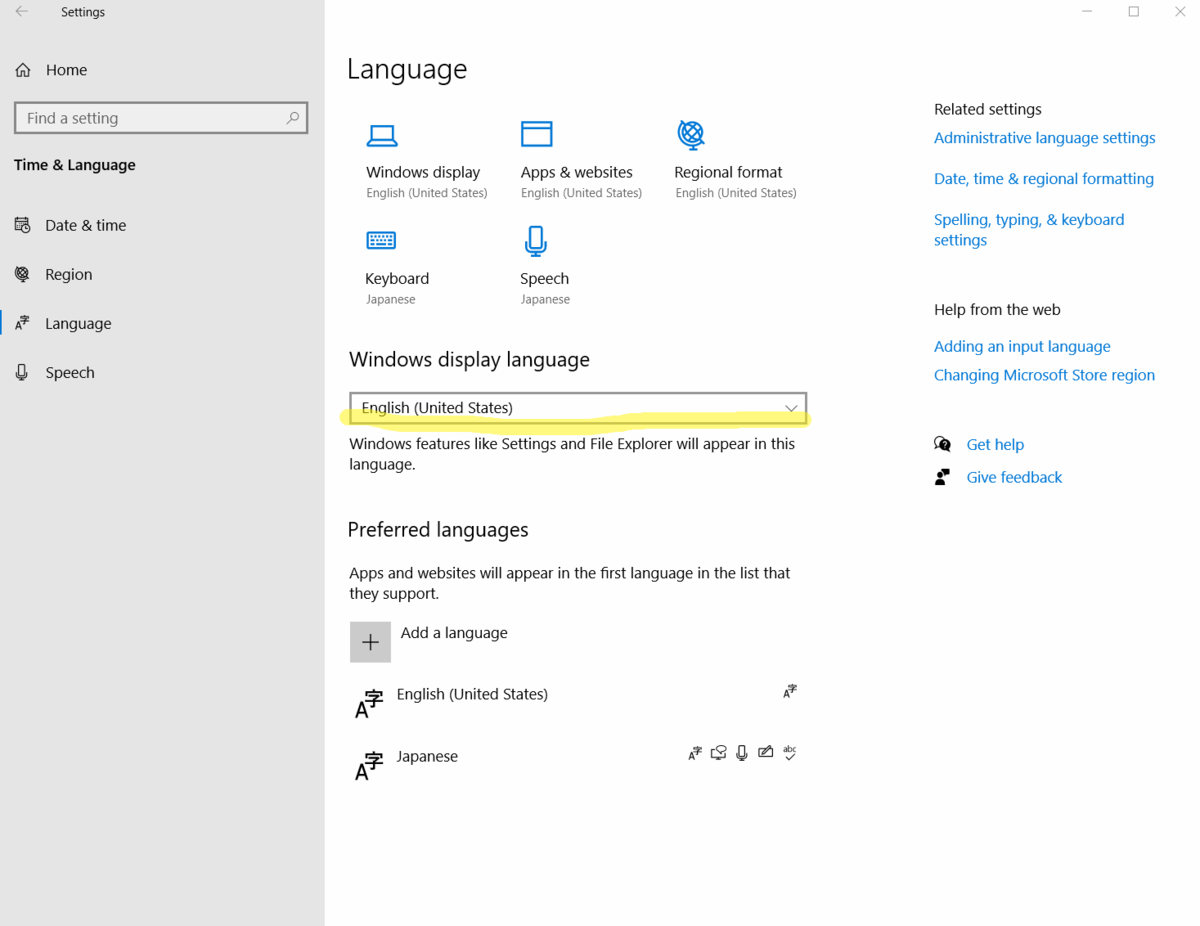The width and height of the screenshot is (1200, 926).
Task: Go to Speech settings in sidebar
Action: [69, 372]
